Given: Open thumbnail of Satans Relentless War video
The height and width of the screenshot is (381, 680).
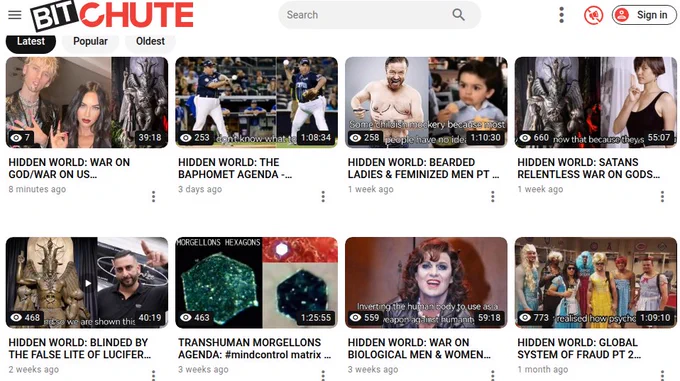Looking at the screenshot, I should 595,102.
